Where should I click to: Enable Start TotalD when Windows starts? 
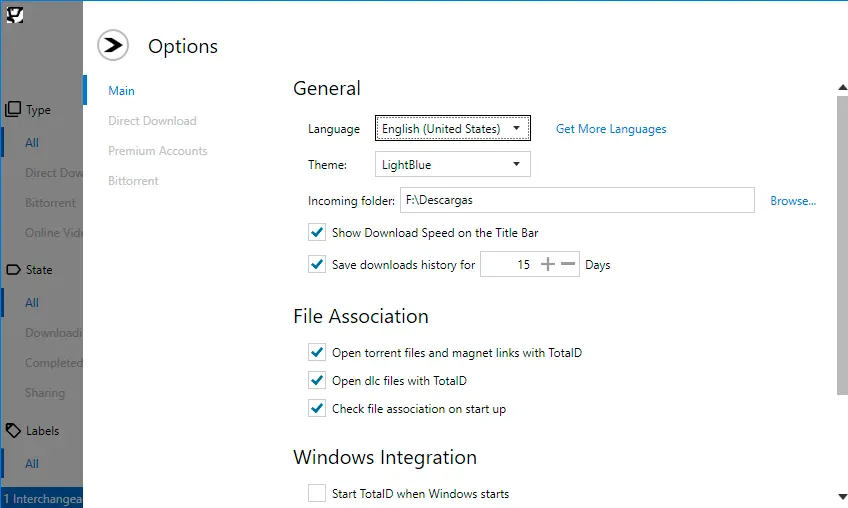317,493
